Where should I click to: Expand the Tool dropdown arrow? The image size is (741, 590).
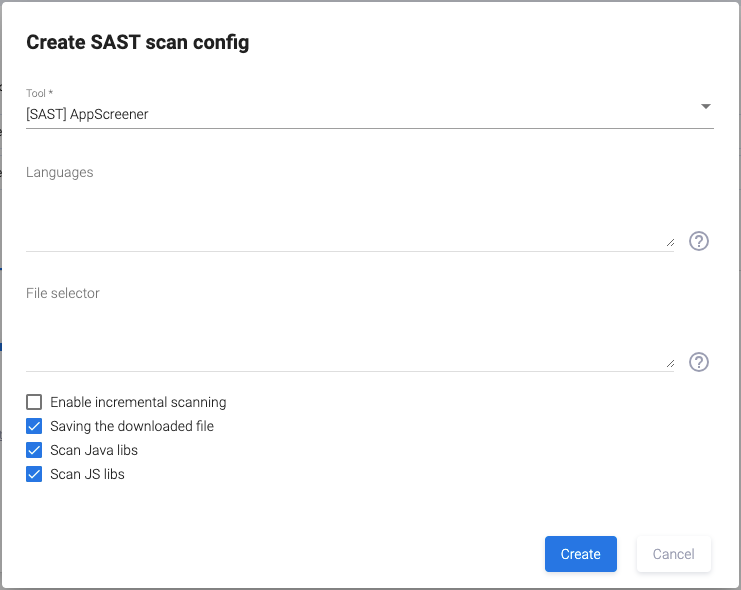pos(705,106)
